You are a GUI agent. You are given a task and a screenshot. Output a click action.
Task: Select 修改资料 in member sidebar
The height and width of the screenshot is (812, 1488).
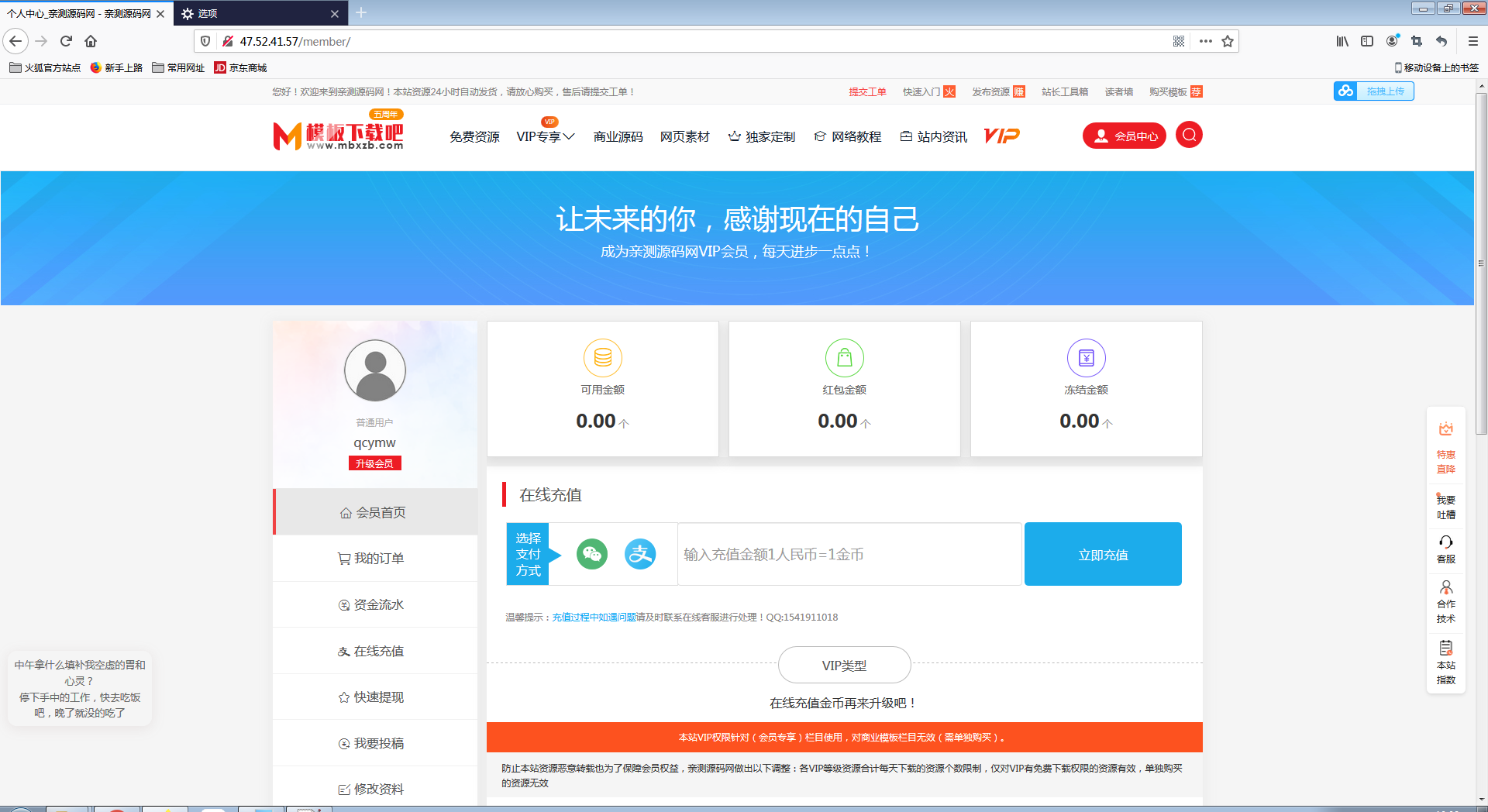(375, 789)
